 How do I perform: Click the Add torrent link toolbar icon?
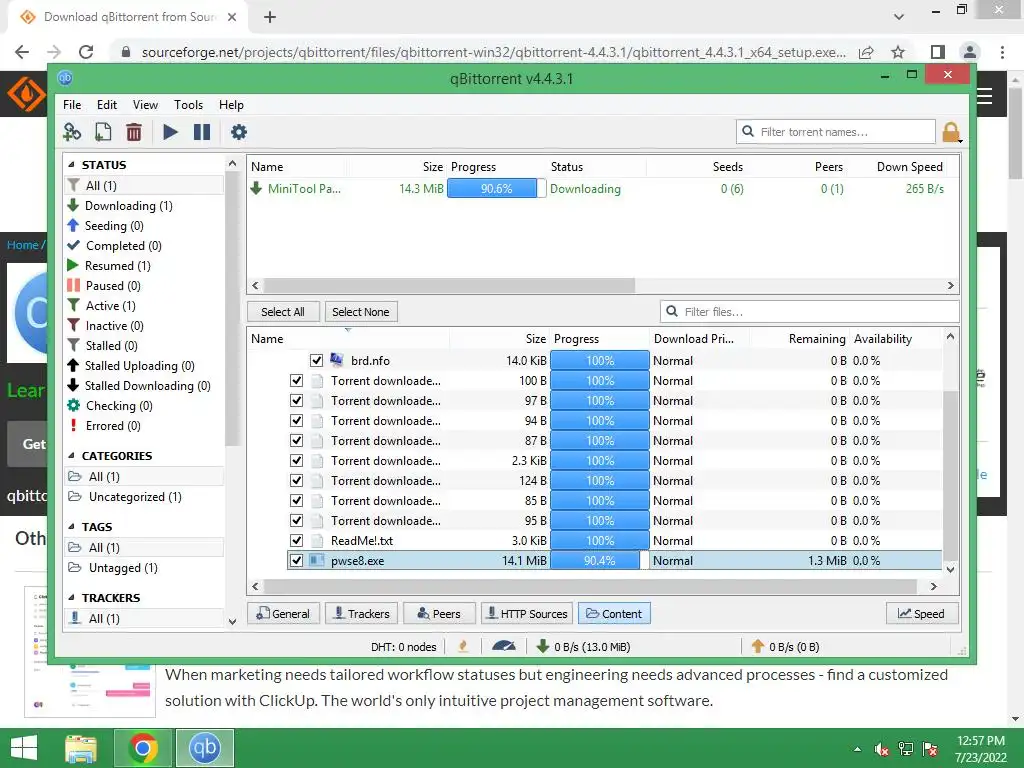pyautogui.click(x=72, y=132)
